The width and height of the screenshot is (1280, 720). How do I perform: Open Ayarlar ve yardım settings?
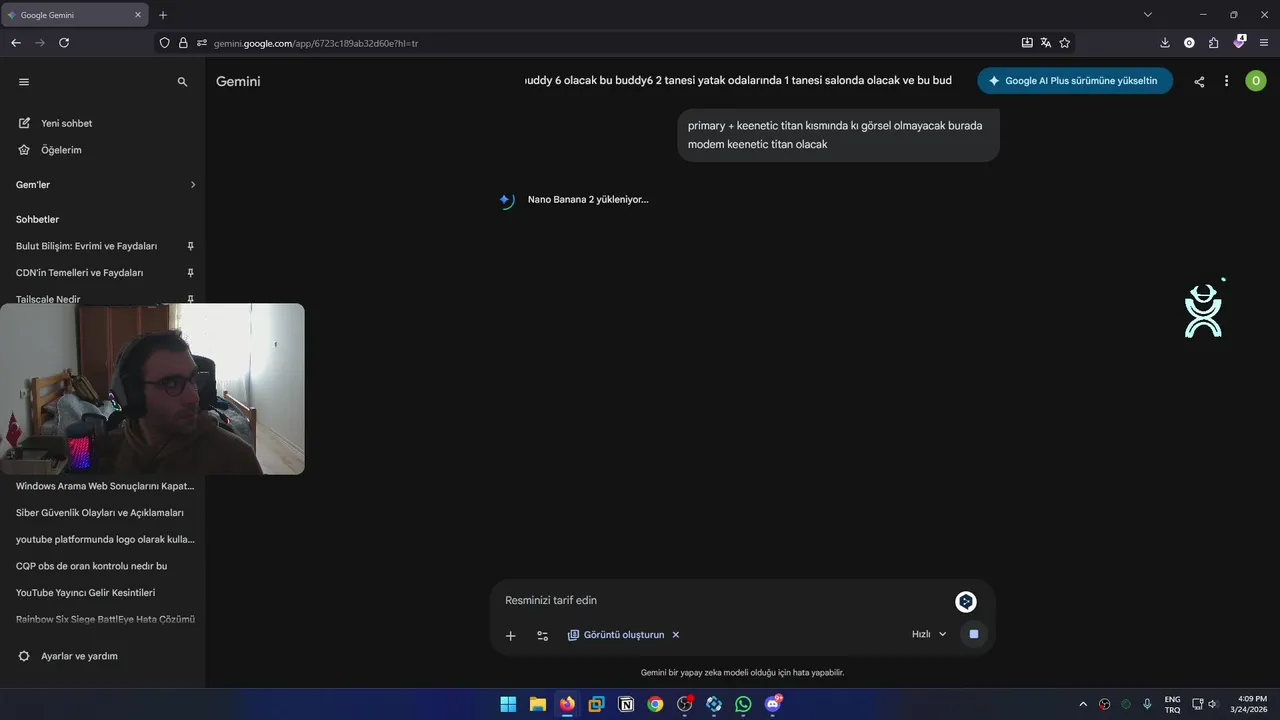[x=68, y=656]
